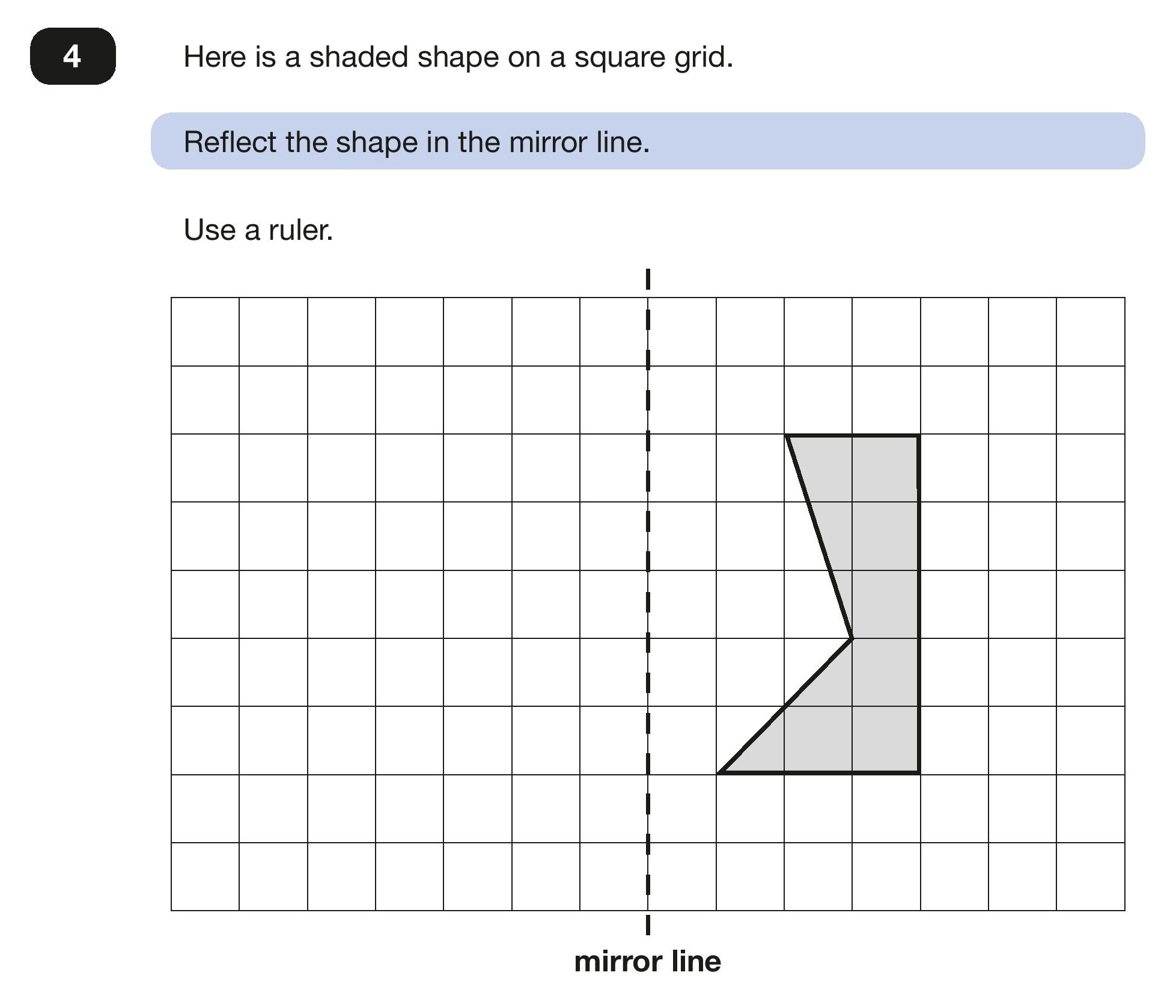
Task: Click the shape's diagonal lower-left edge
Action: pyautogui.click(x=786, y=706)
